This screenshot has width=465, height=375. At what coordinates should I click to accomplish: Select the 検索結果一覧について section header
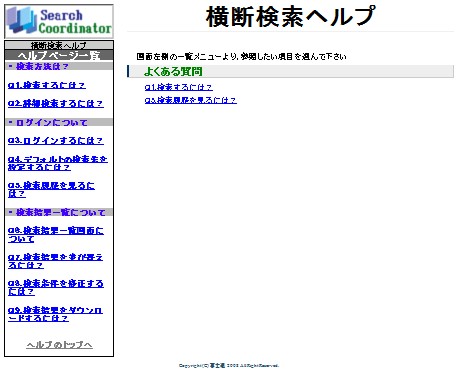coord(59,212)
